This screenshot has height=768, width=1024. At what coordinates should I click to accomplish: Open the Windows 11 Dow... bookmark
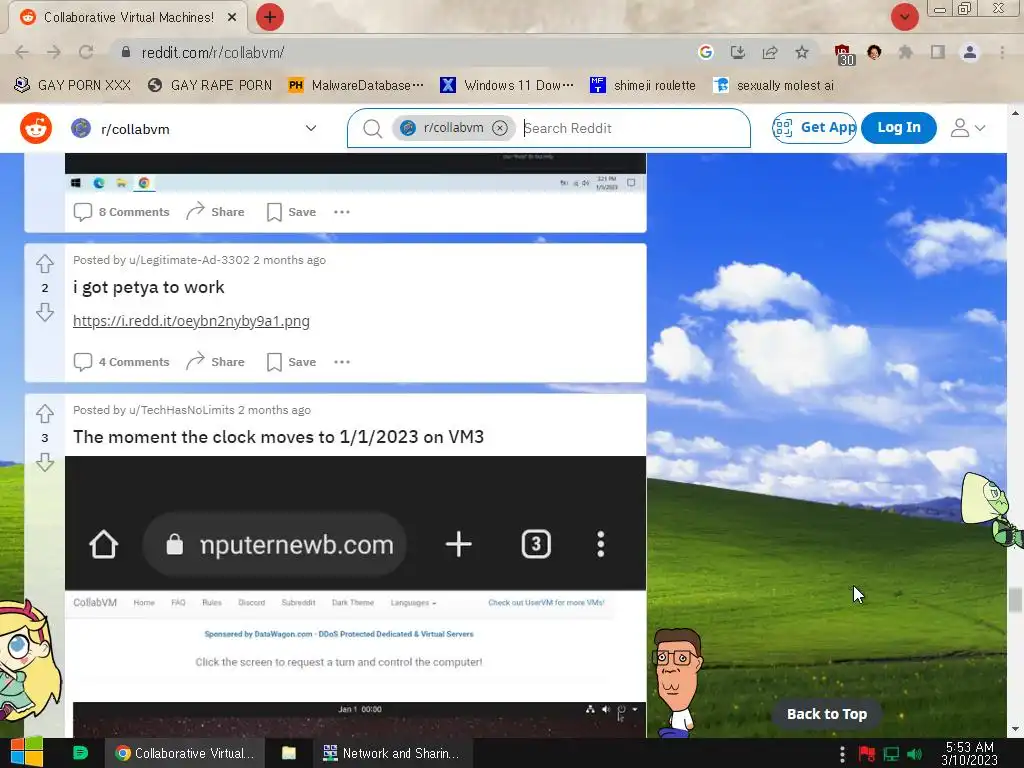507,86
